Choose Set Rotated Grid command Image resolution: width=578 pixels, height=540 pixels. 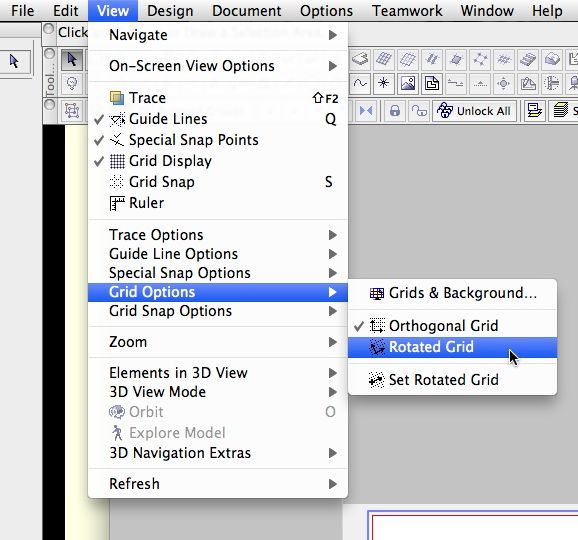(x=452, y=380)
